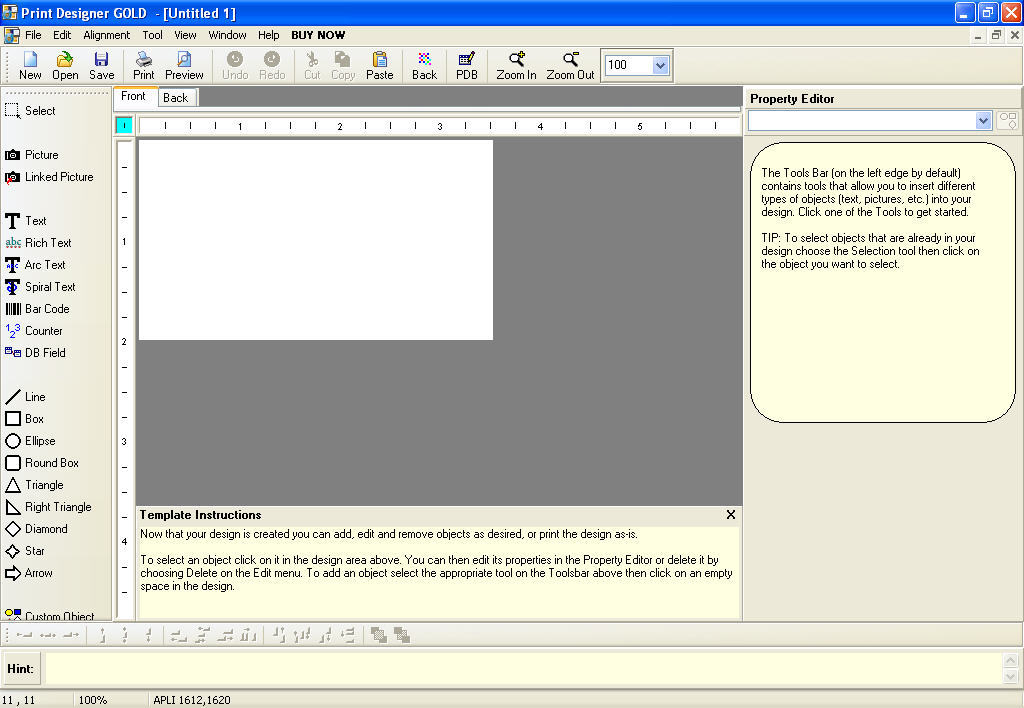Close the Template Instructions panel
This screenshot has height=708, width=1024.
pyautogui.click(x=730, y=515)
